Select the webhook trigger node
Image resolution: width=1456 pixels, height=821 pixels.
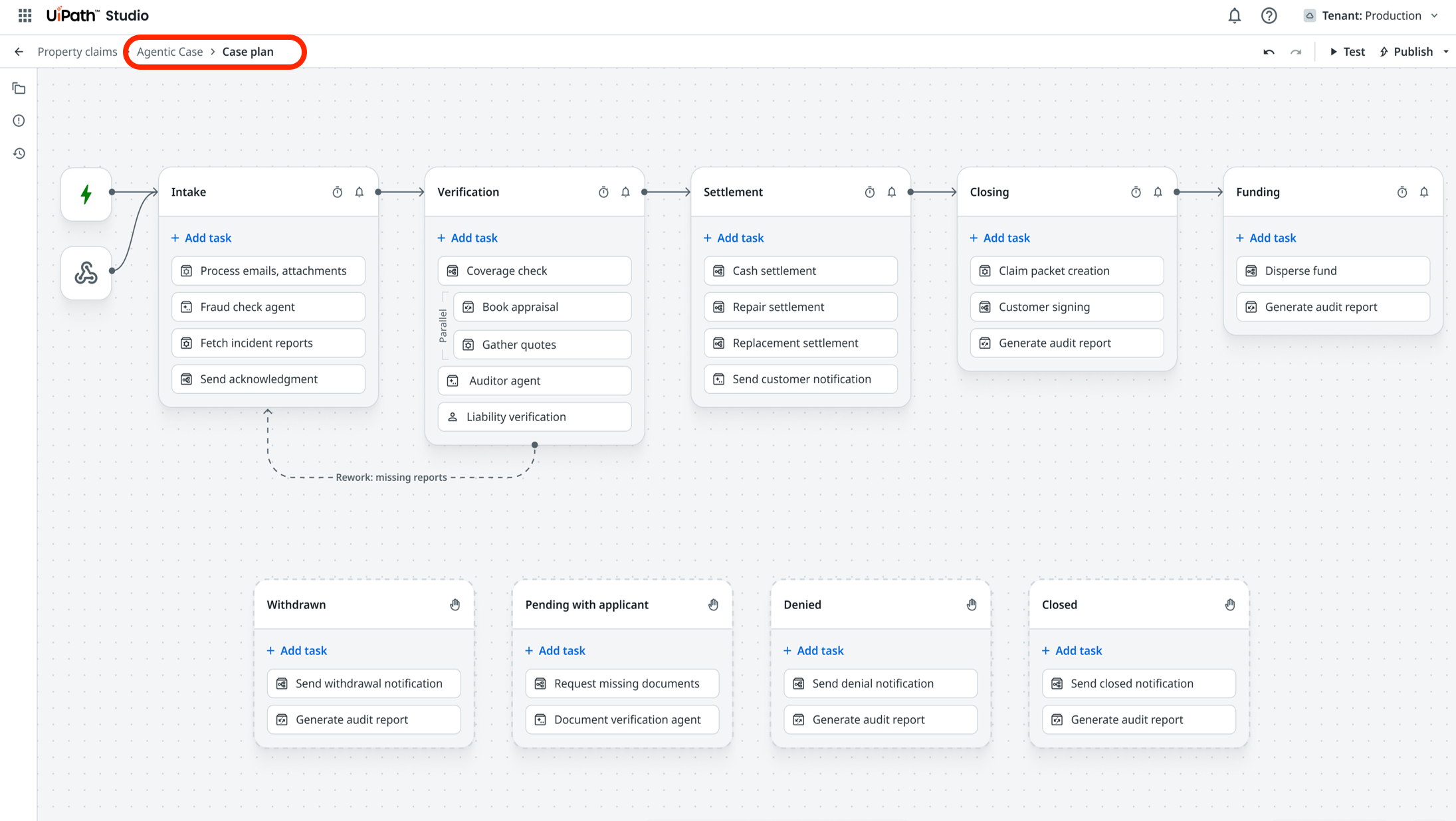(86, 273)
